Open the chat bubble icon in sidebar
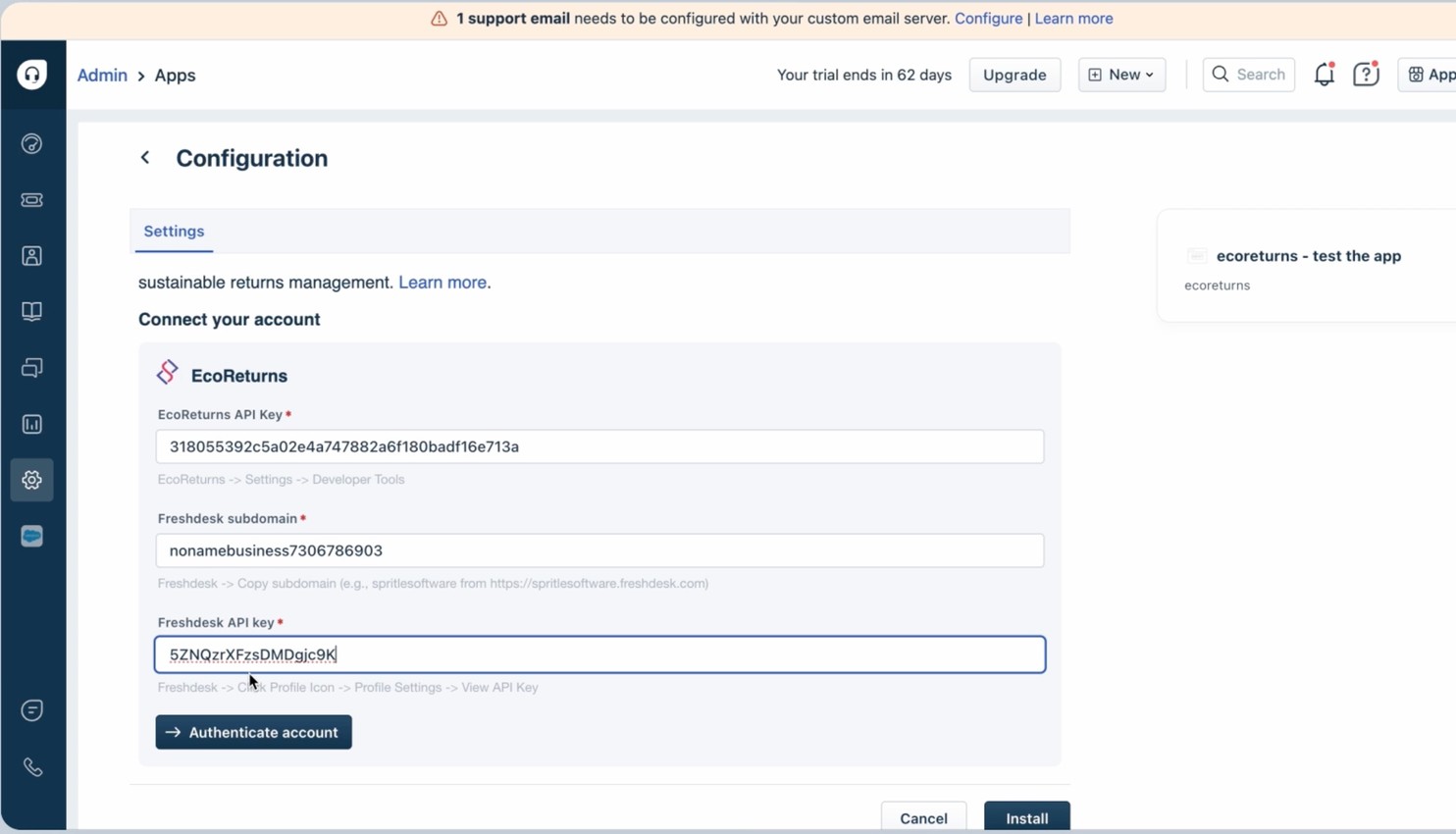1456x834 pixels. pos(32,710)
